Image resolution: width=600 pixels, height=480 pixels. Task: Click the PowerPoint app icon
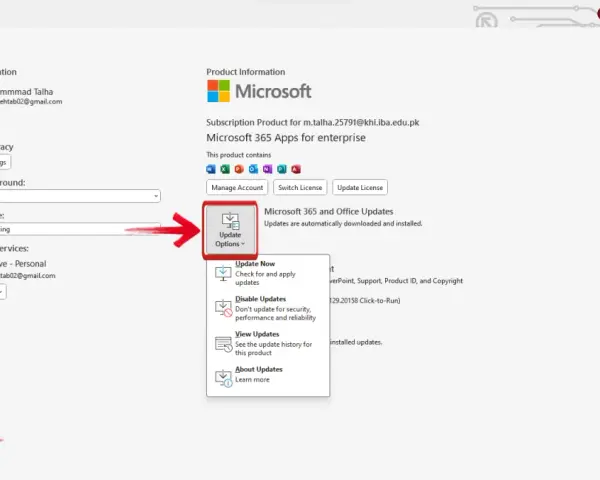tap(239, 169)
